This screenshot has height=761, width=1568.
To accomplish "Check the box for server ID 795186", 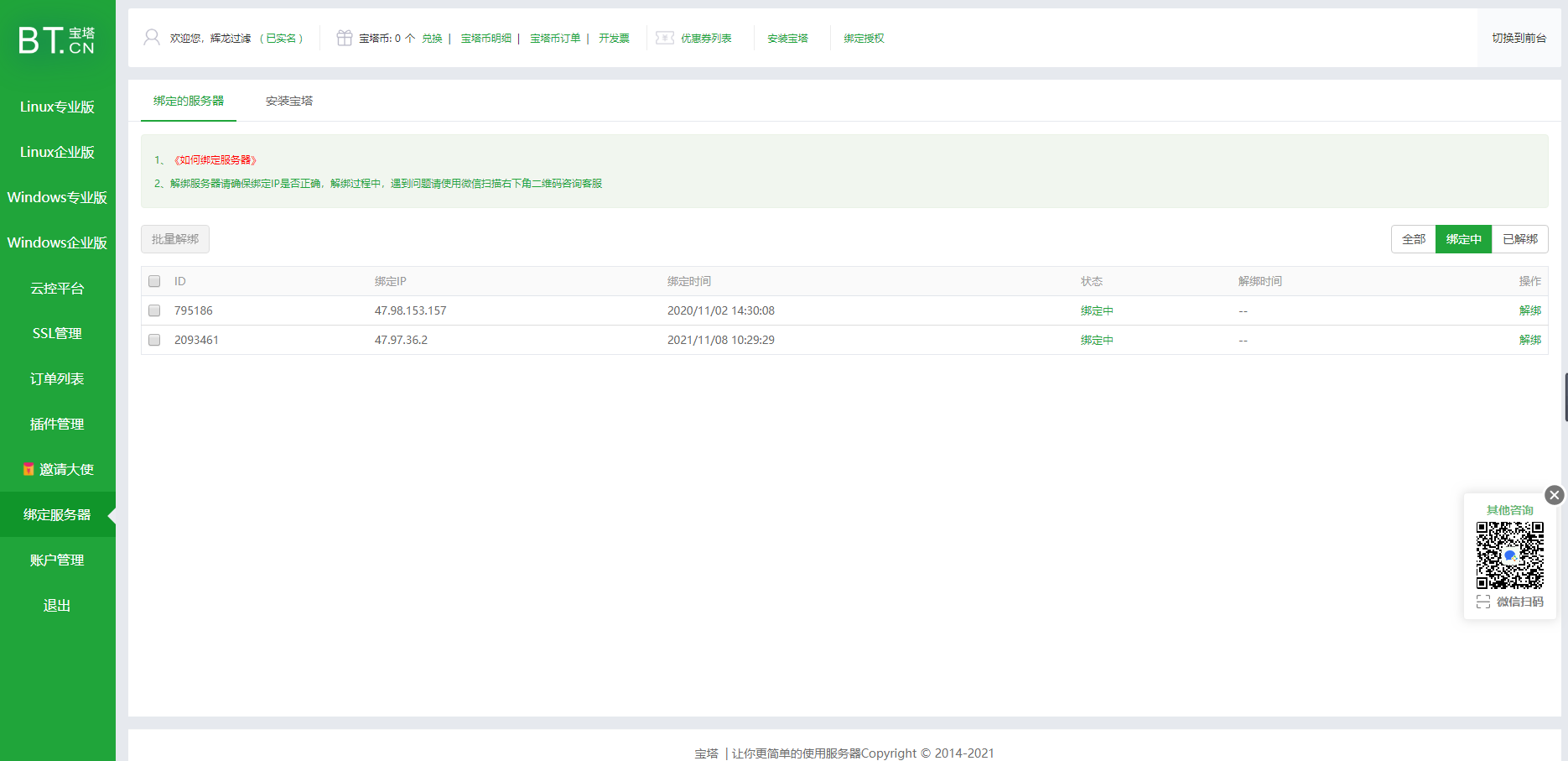I will pyautogui.click(x=154, y=310).
